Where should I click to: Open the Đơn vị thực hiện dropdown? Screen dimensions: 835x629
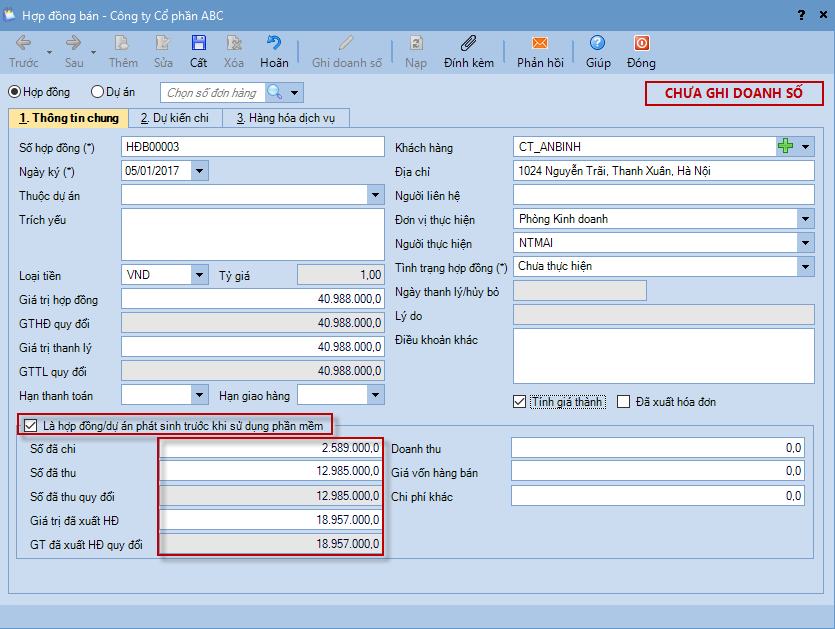(805, 219)
